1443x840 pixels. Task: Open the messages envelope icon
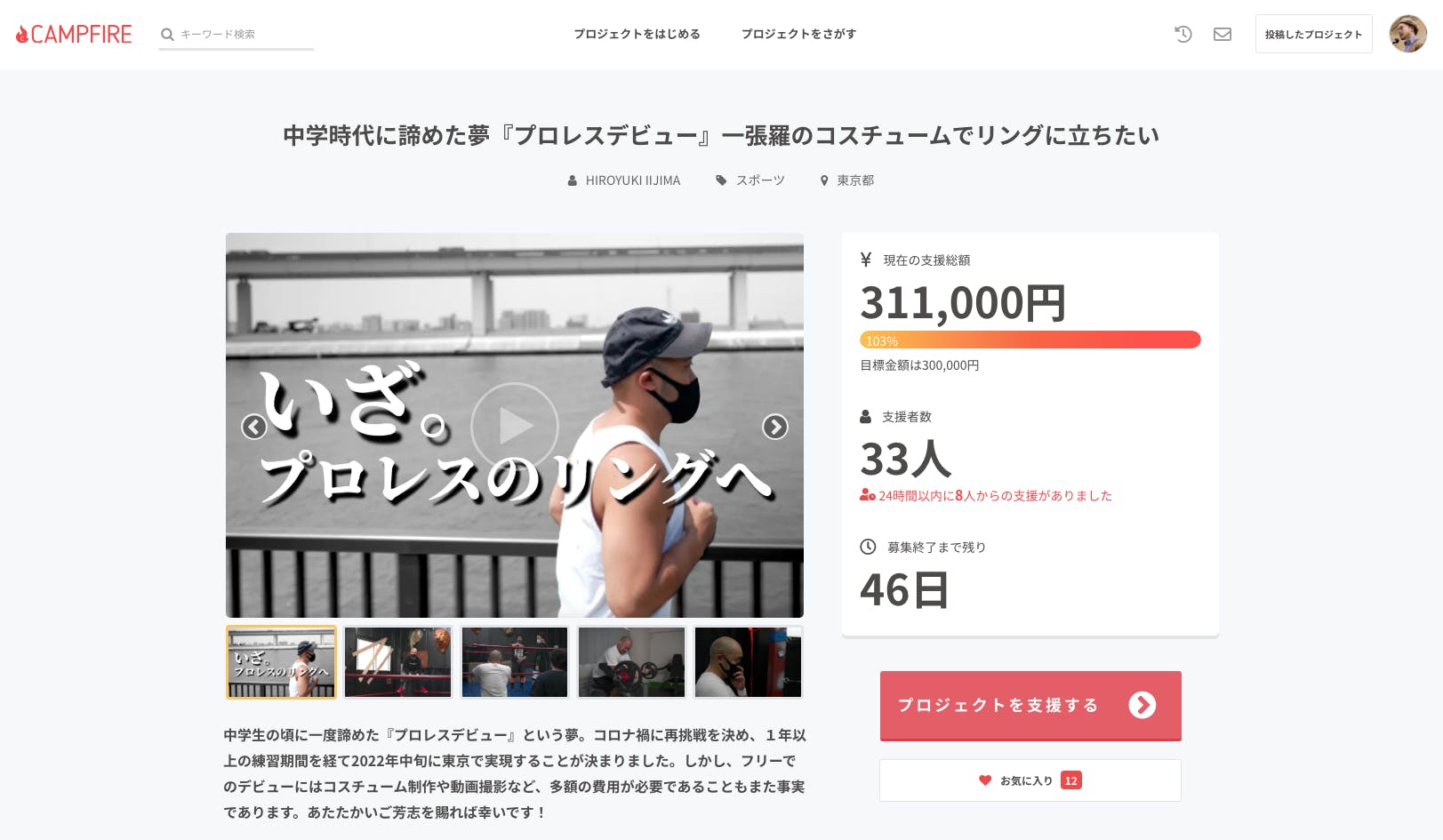(1223, 34)
